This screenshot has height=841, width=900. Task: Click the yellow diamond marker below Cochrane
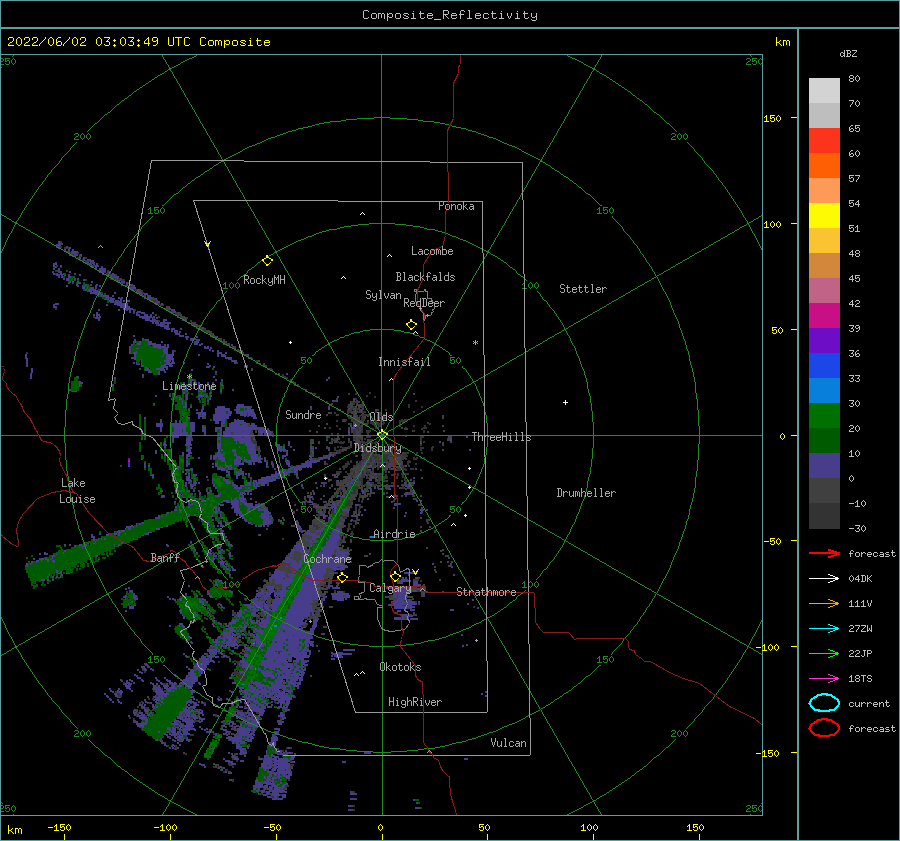[342, 577]
